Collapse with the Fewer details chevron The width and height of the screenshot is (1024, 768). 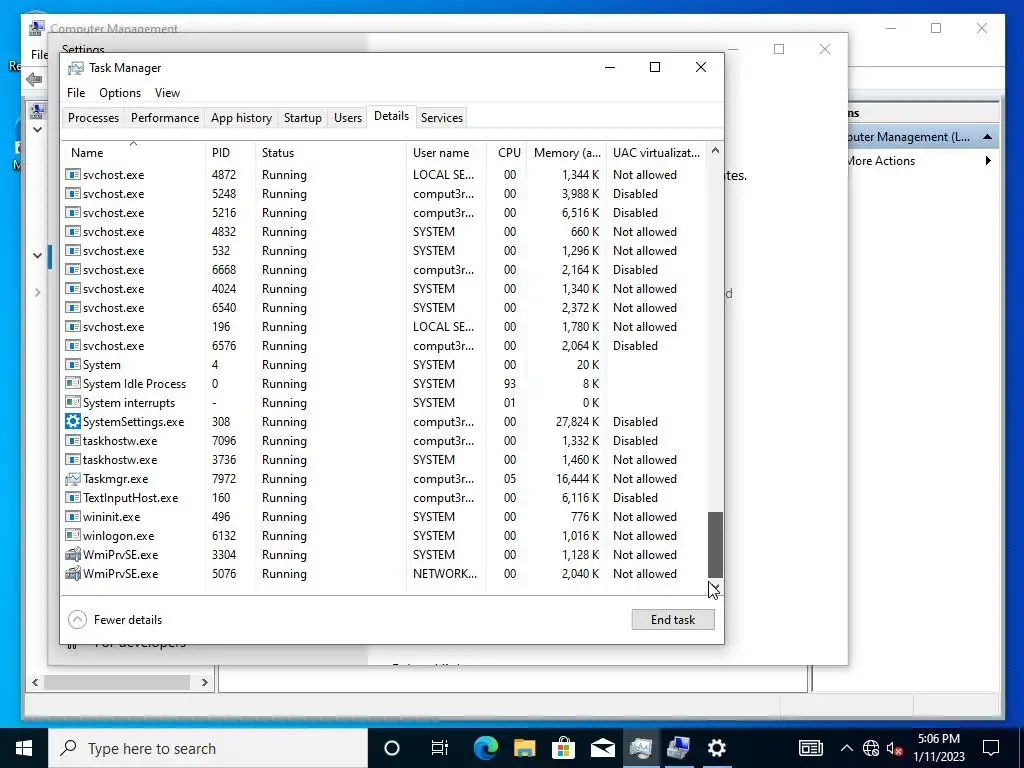click(77, 620)
